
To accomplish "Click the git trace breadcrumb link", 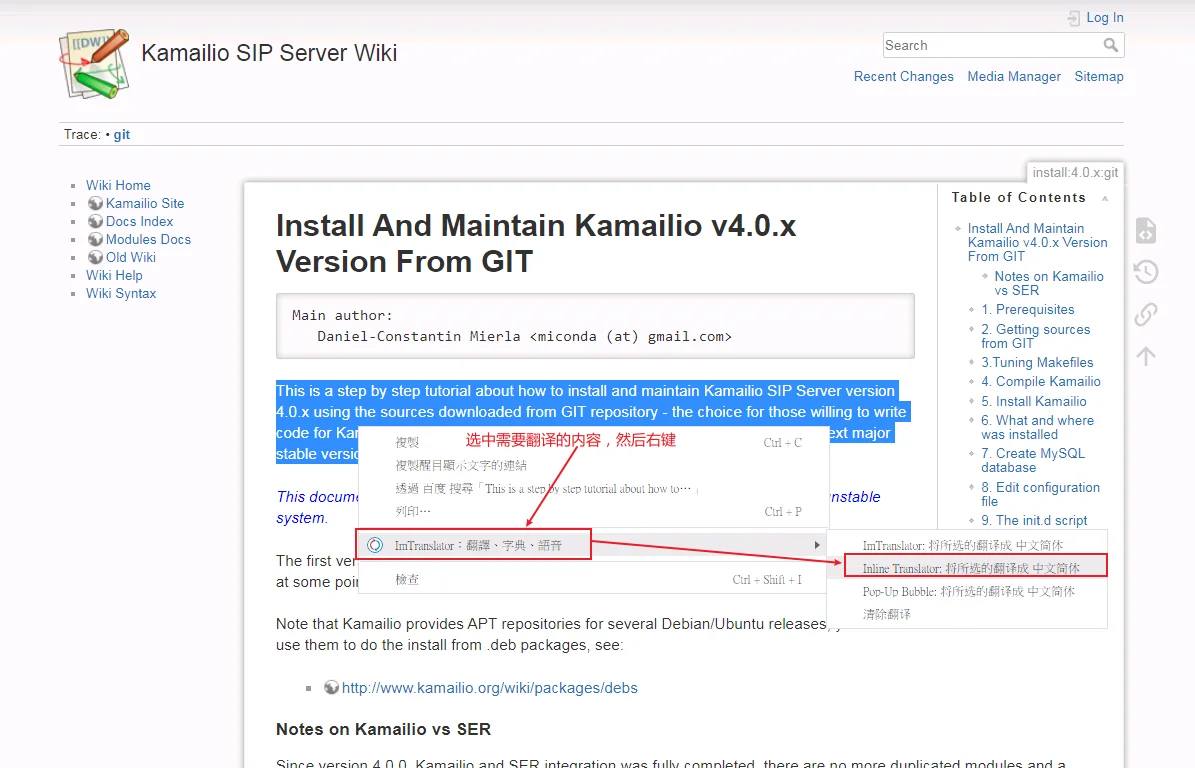I will [x=122, y=135].
